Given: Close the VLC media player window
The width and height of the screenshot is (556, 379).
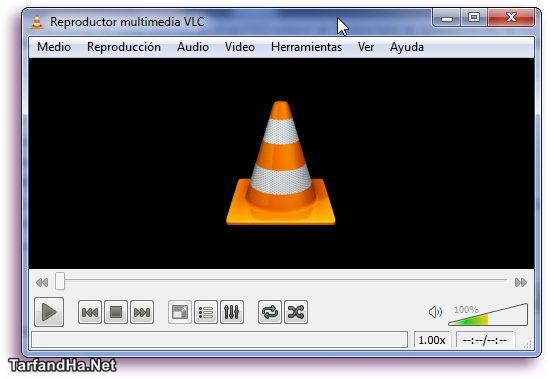Looking at the screenshot, I should (x=511, y=17).
